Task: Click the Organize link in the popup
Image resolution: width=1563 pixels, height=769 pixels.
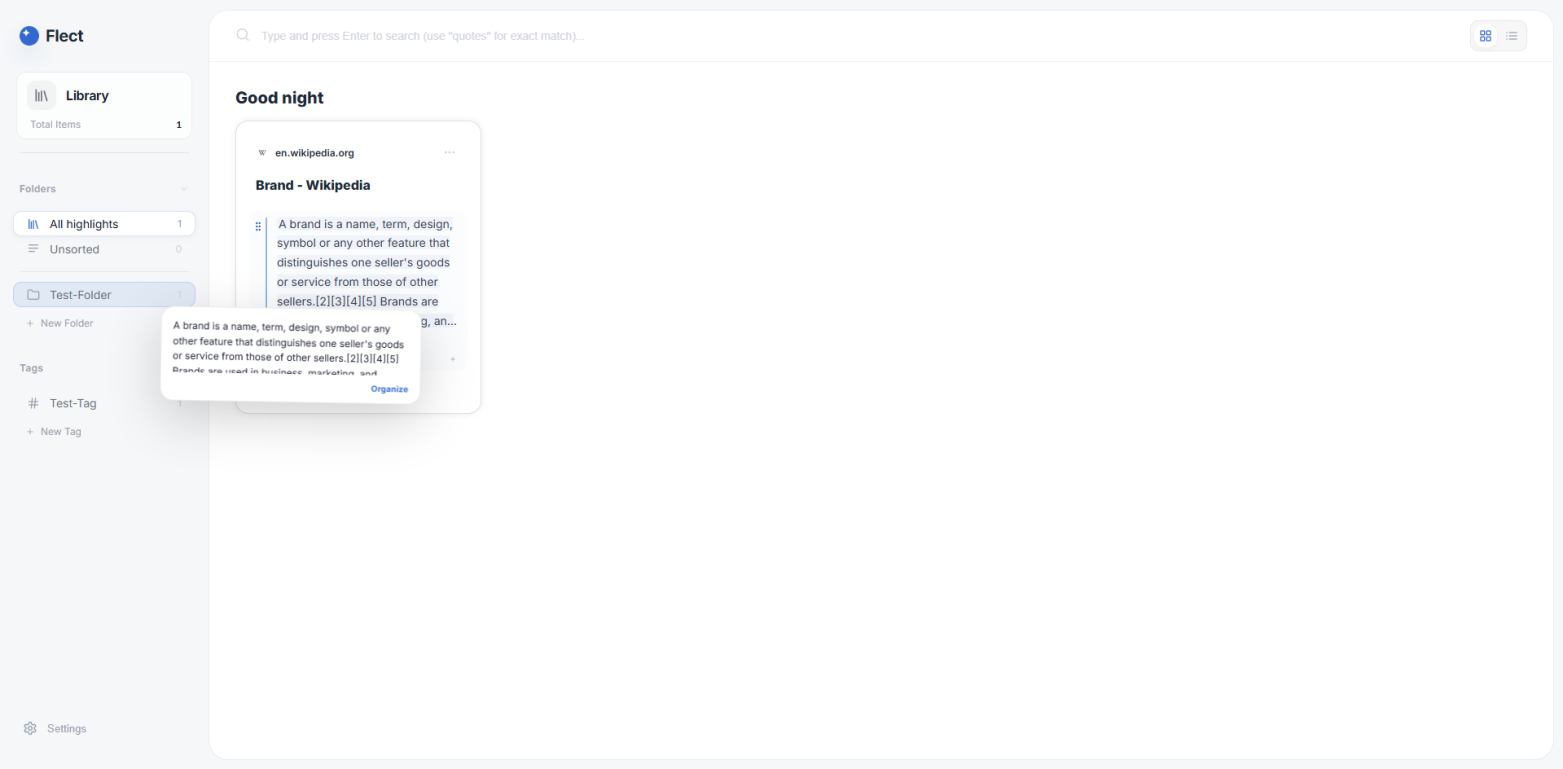Action: tap(389, 389)
